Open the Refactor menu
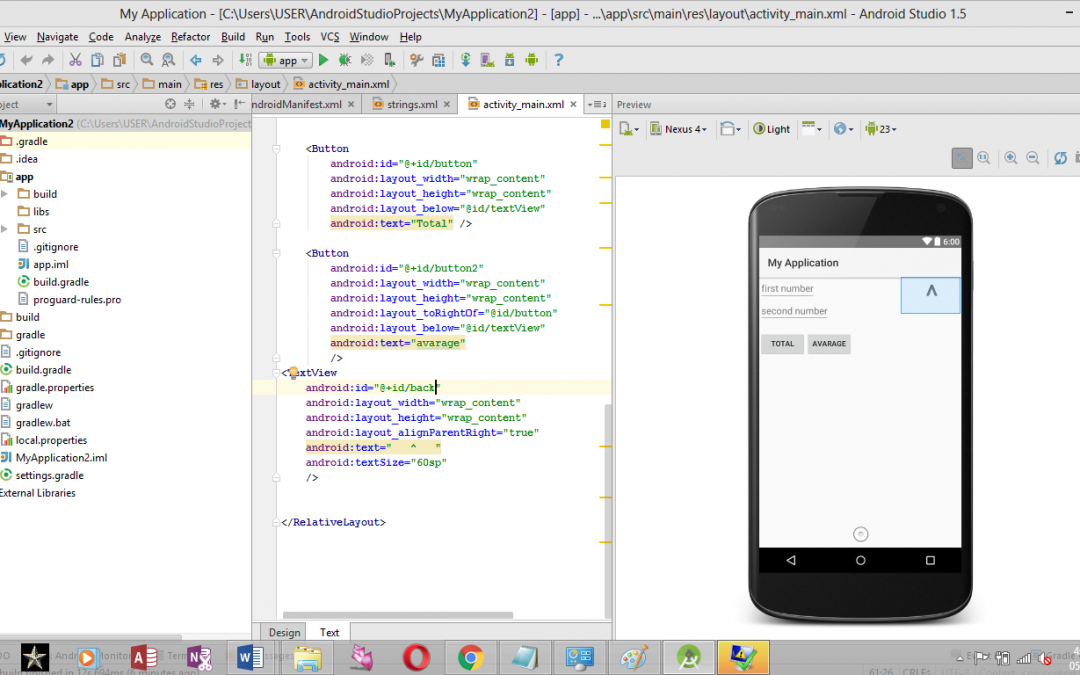The image size is (1080, 675). 190,37
